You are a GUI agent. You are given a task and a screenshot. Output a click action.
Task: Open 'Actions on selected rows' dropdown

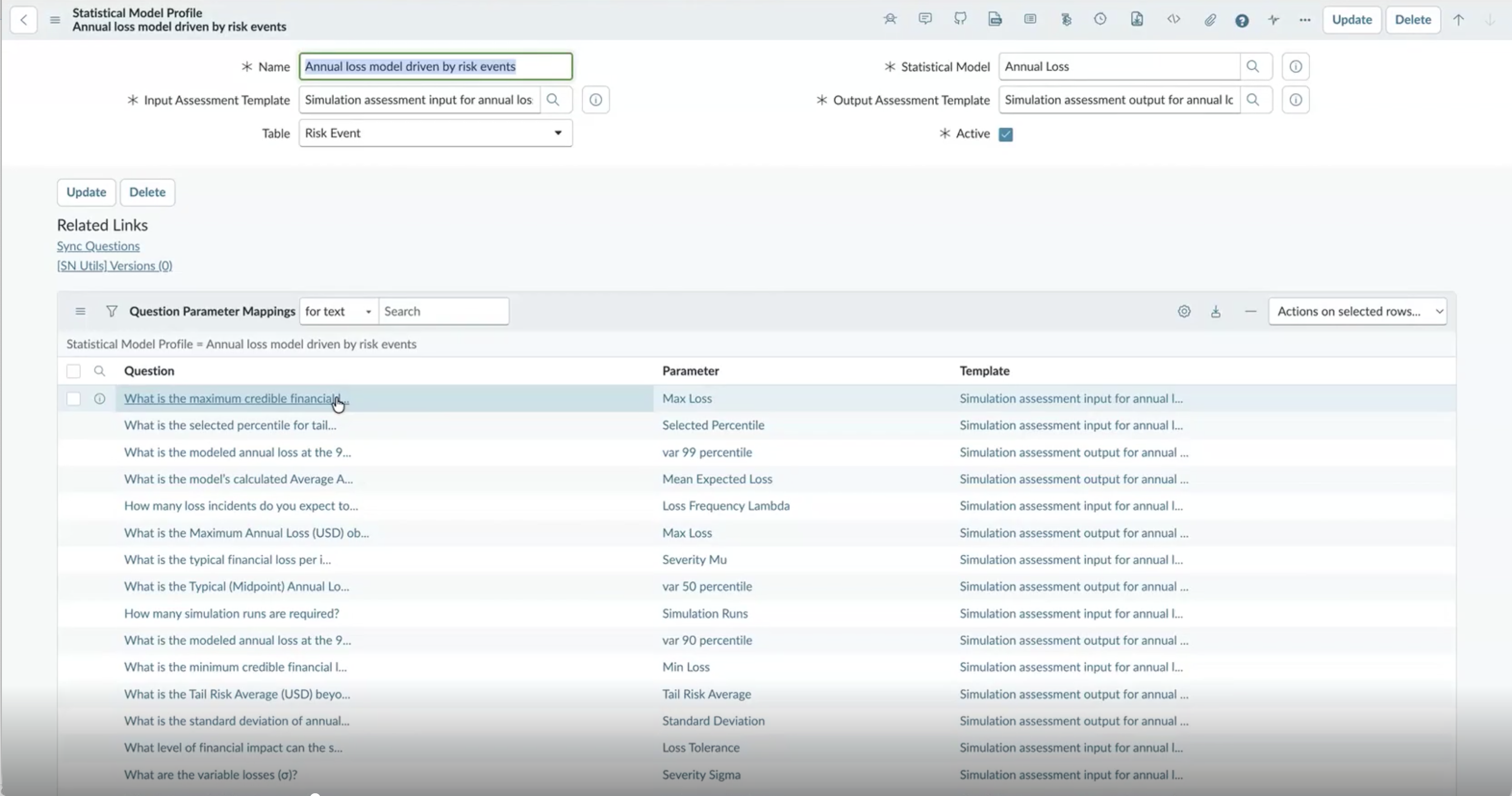1358,311
